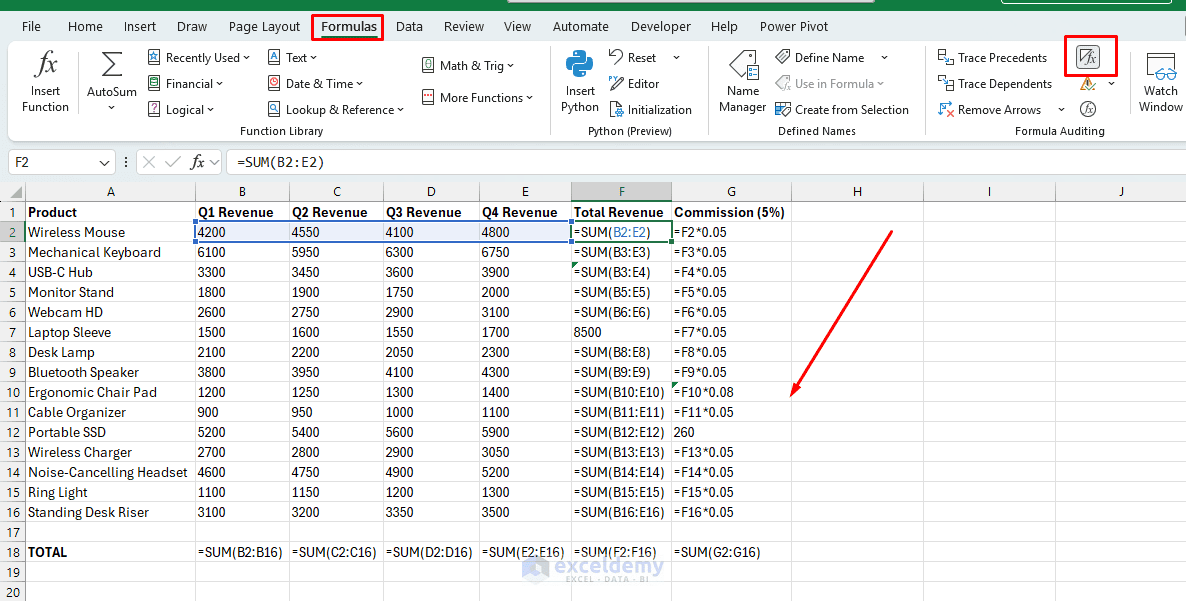Screen dimensions: 1186x601
Task: Switch to the Draw tab
Action: click(192, 26)
